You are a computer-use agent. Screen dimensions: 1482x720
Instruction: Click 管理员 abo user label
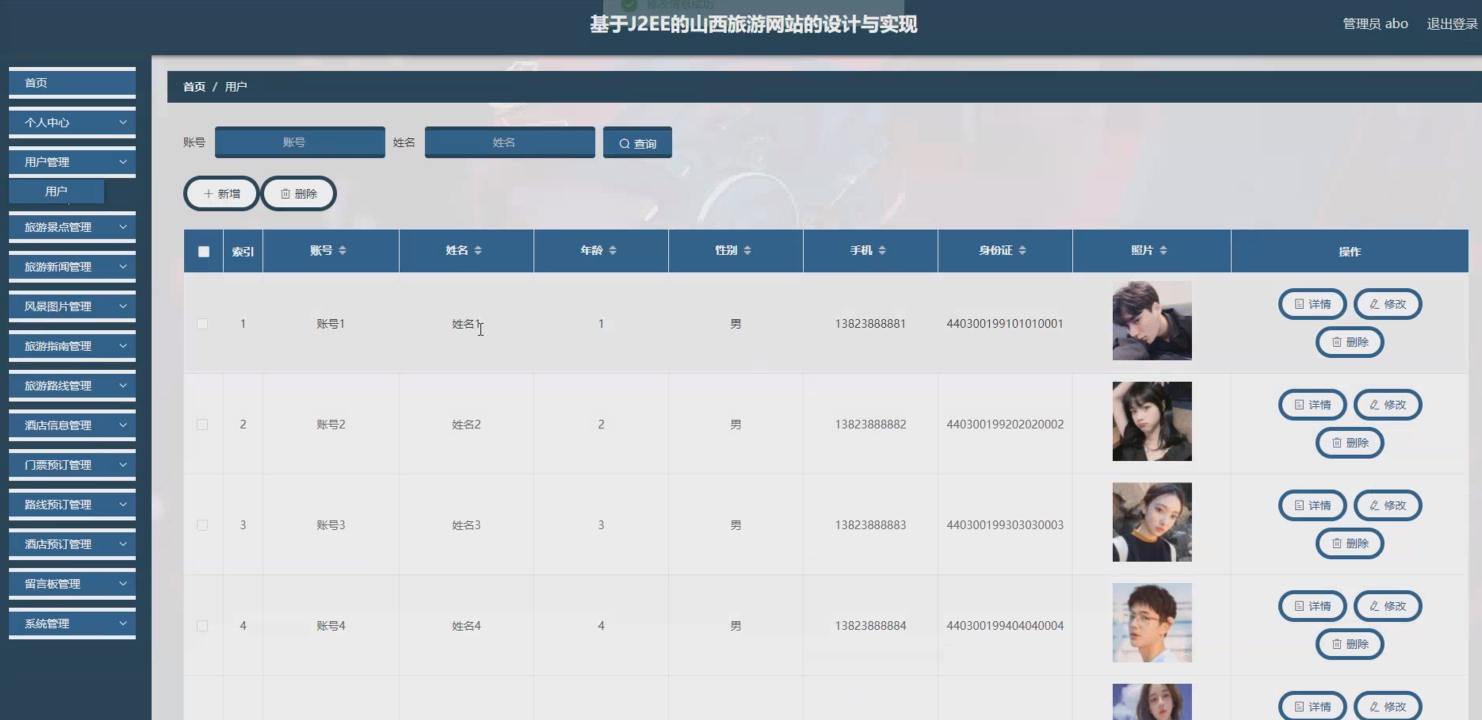[1375, 24]
